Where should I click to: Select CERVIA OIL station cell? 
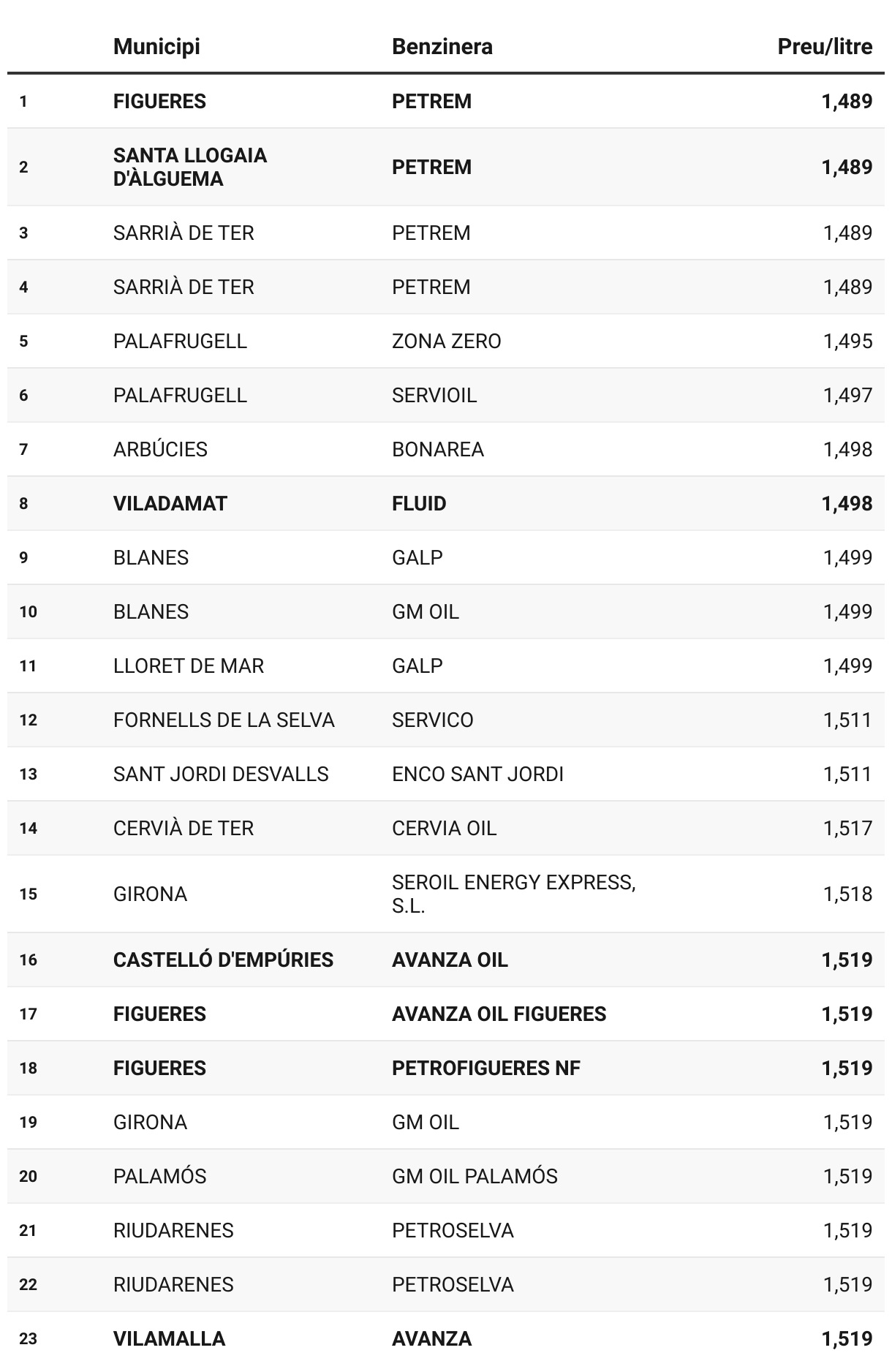click(443, 828)
